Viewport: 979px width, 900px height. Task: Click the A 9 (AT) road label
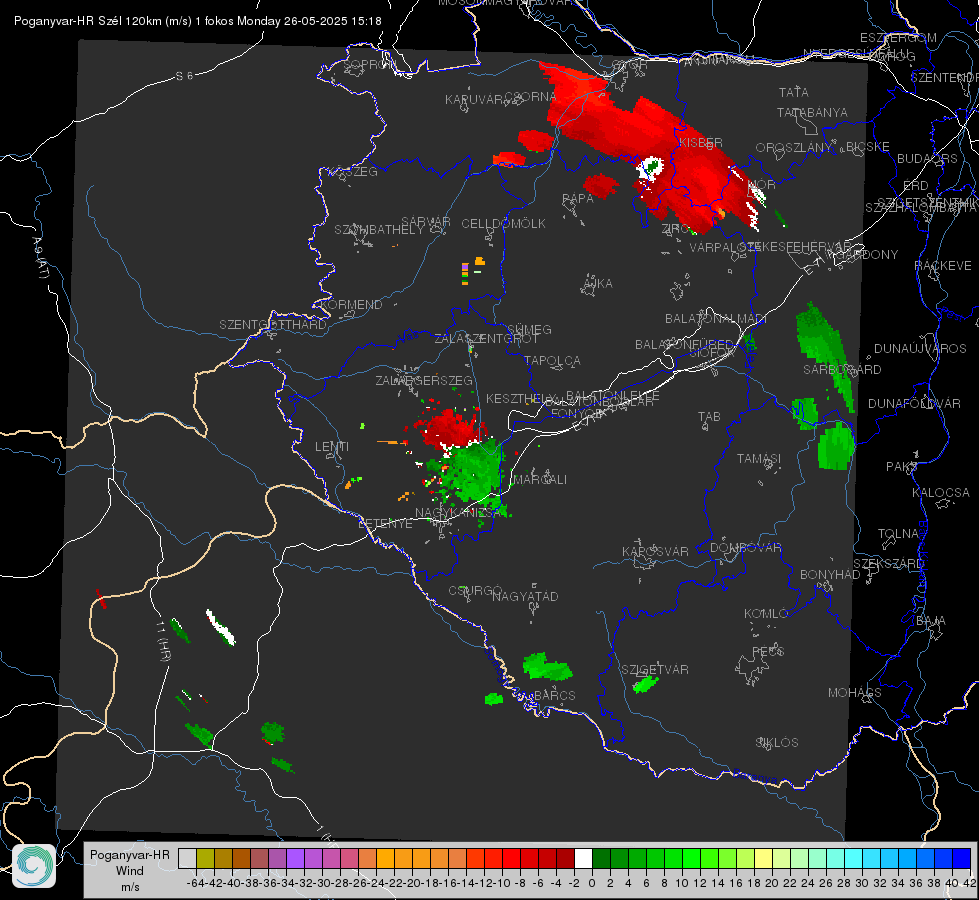pos(39,258)
